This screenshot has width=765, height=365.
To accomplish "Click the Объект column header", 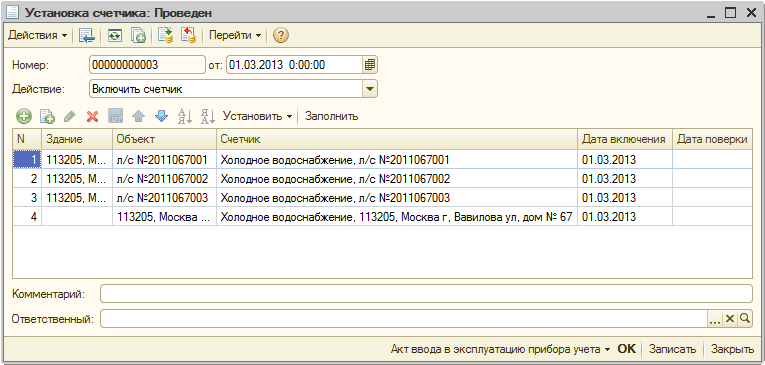I will [x=164, y=139].
